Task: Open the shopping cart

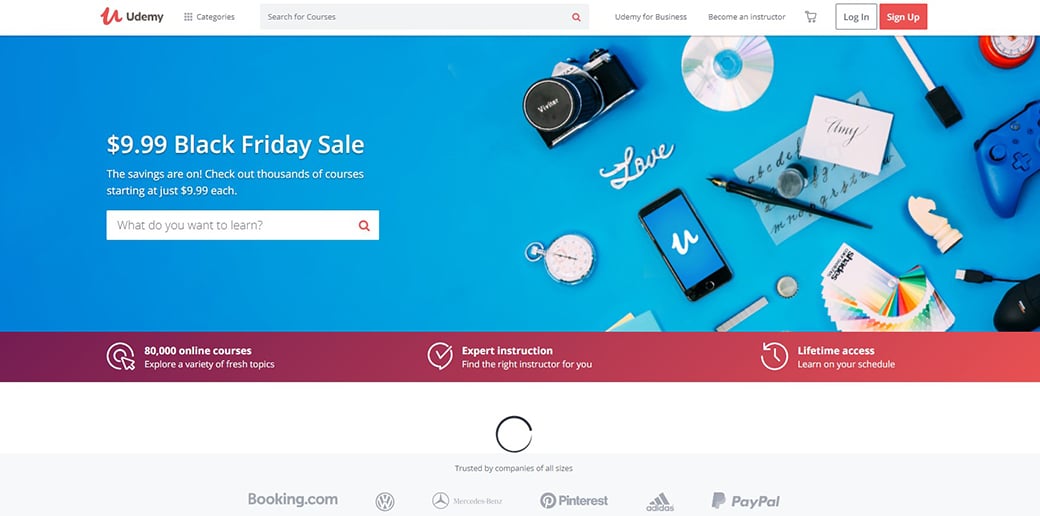Action: [811, 17]
